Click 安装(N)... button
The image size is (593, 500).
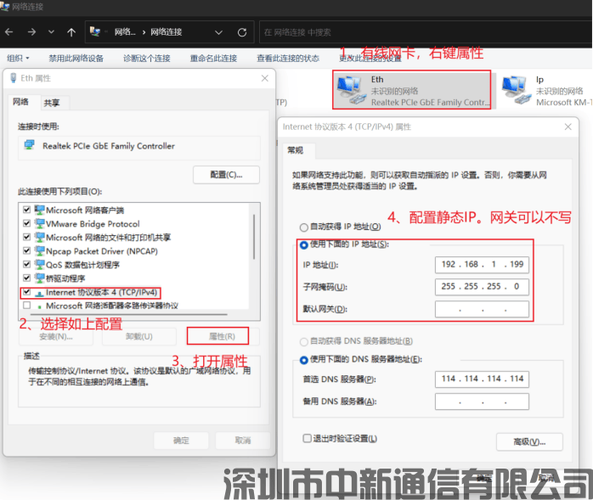click(56, 337)
